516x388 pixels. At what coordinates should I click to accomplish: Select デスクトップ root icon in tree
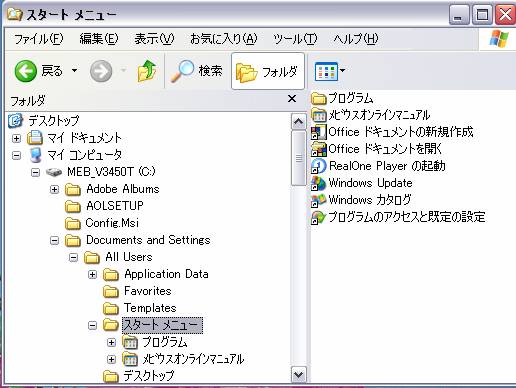[x=15, y=121]
